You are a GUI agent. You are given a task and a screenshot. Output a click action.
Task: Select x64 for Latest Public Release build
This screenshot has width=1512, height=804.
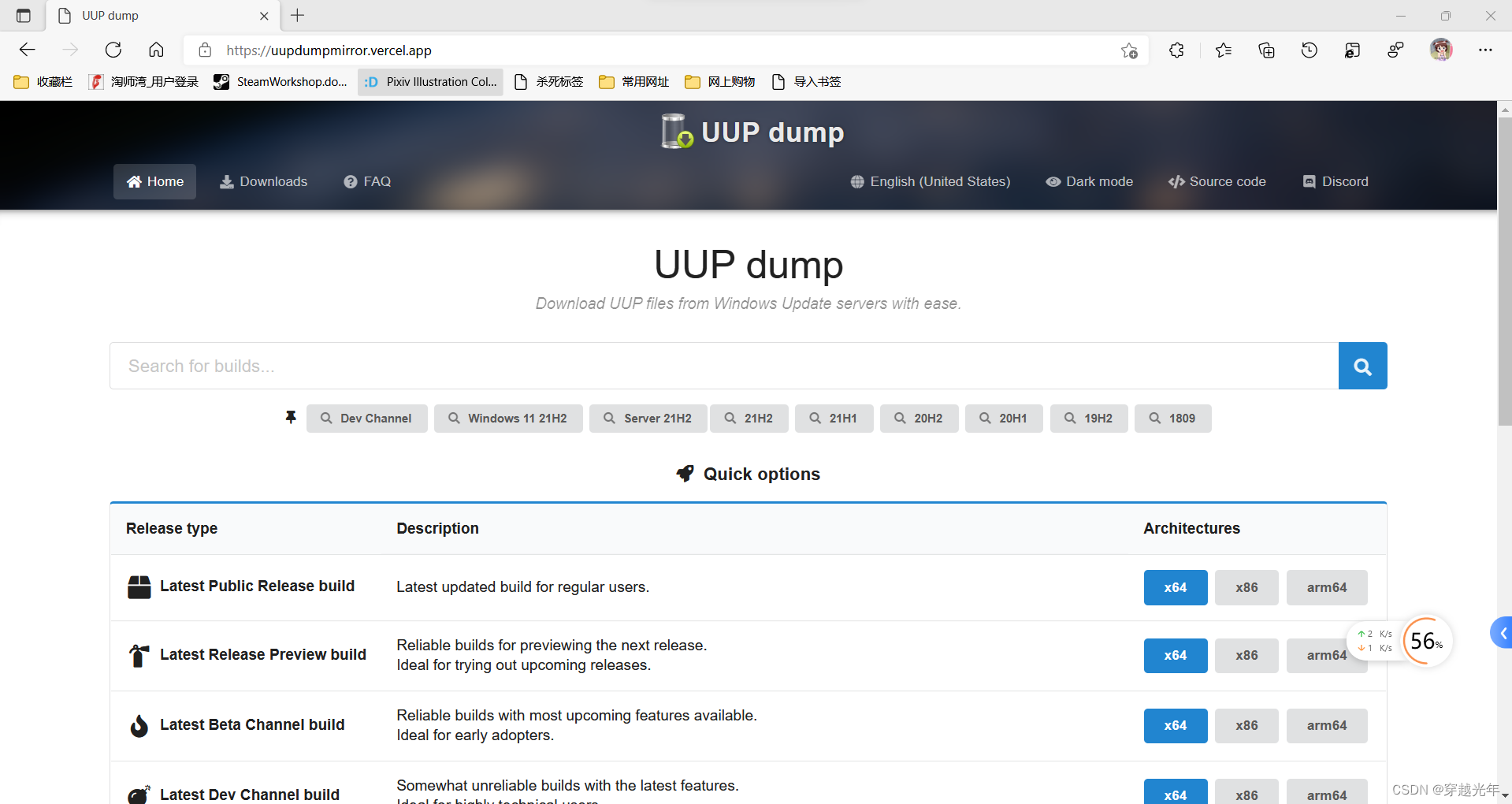pos(1176,587)
